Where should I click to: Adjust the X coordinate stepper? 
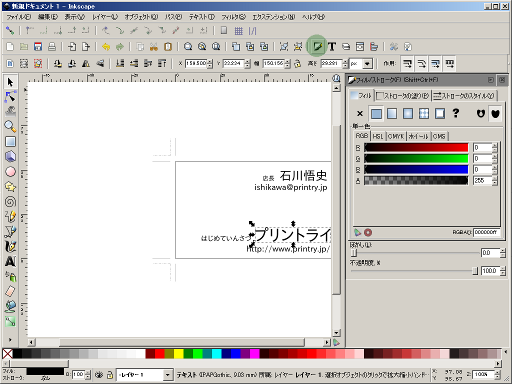[x=210, y=63]
